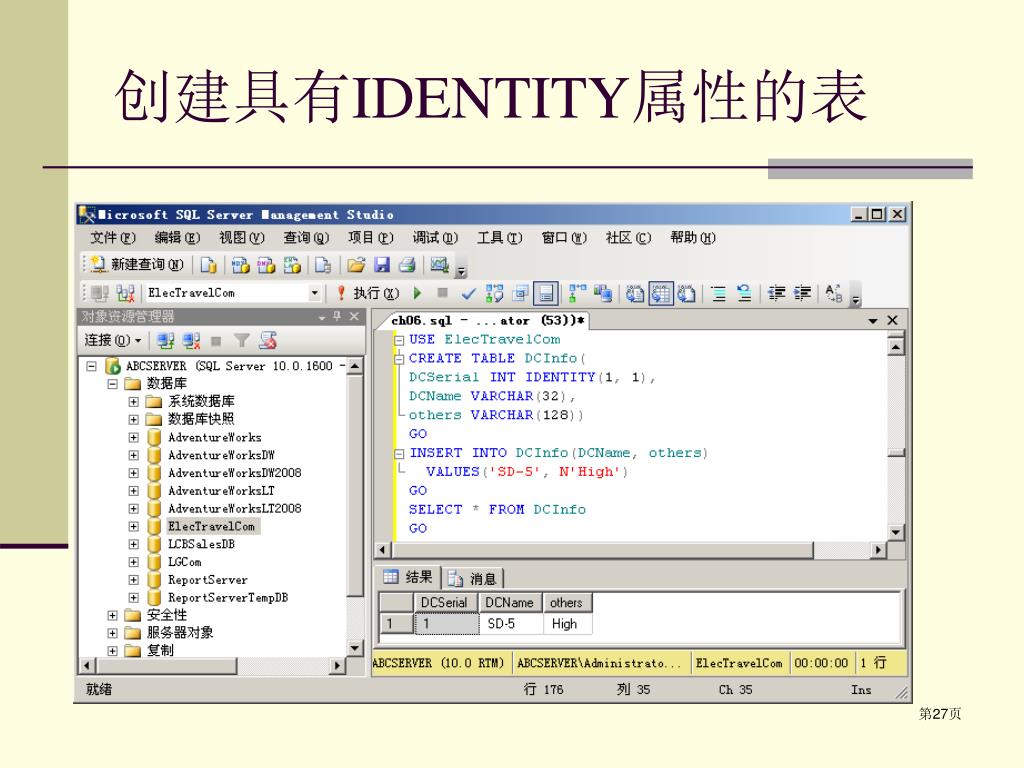Click the 新建查询(N) button
Screen dimensions: 1024x768
click(137, 264)
